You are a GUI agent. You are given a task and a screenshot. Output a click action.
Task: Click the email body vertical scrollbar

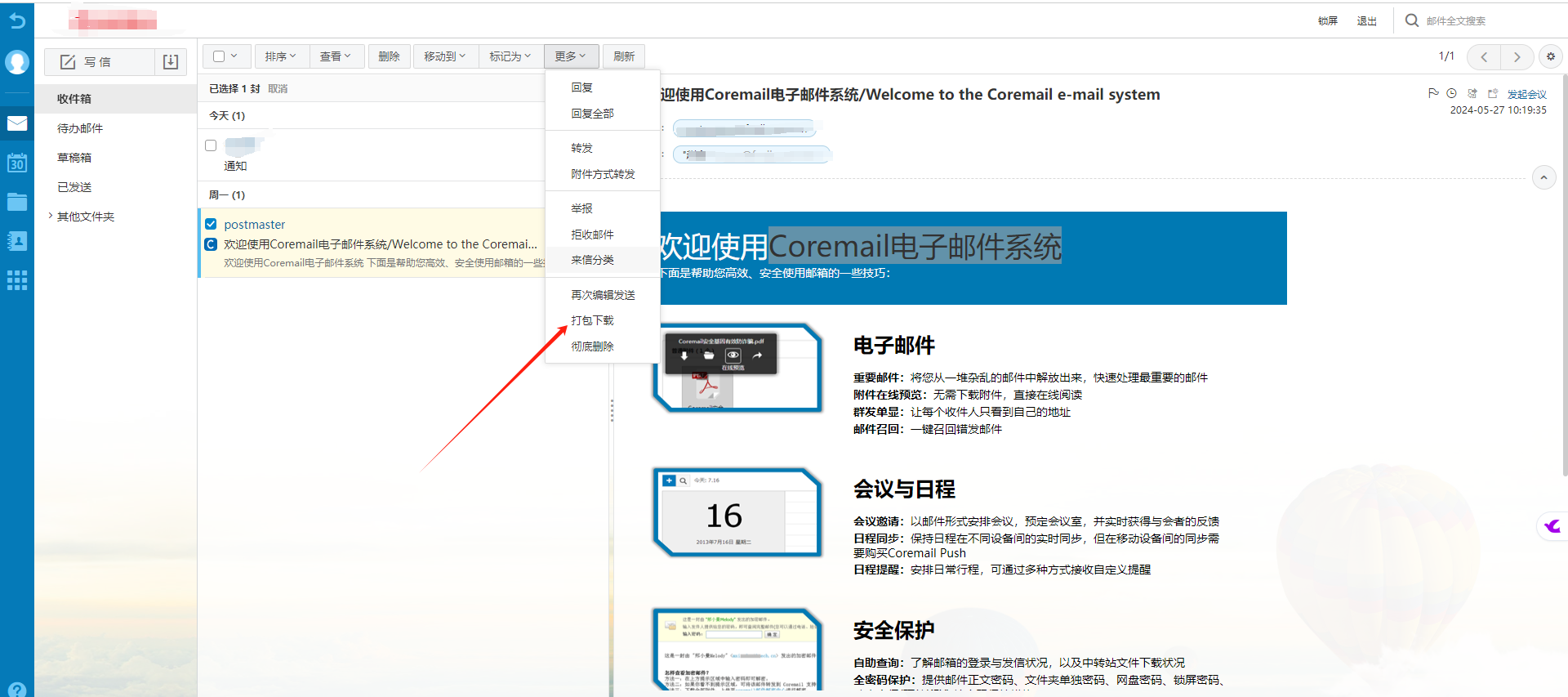(x=1565, y=274)
